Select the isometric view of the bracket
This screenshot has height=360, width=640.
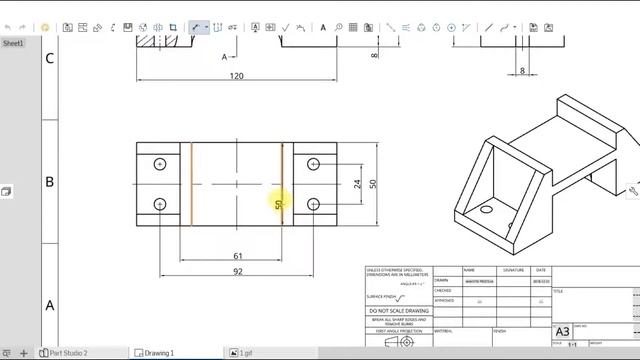coord(547,176)
